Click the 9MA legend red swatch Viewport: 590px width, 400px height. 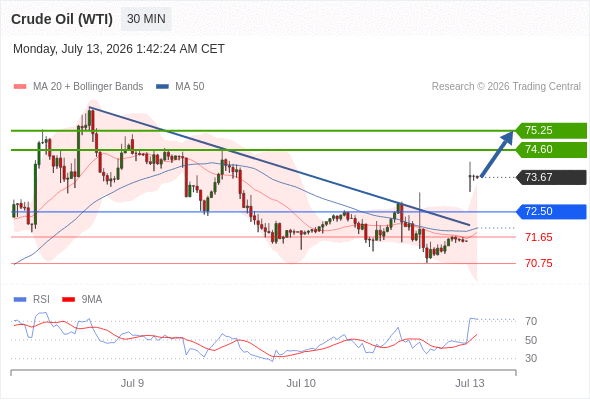click(68, 300)
